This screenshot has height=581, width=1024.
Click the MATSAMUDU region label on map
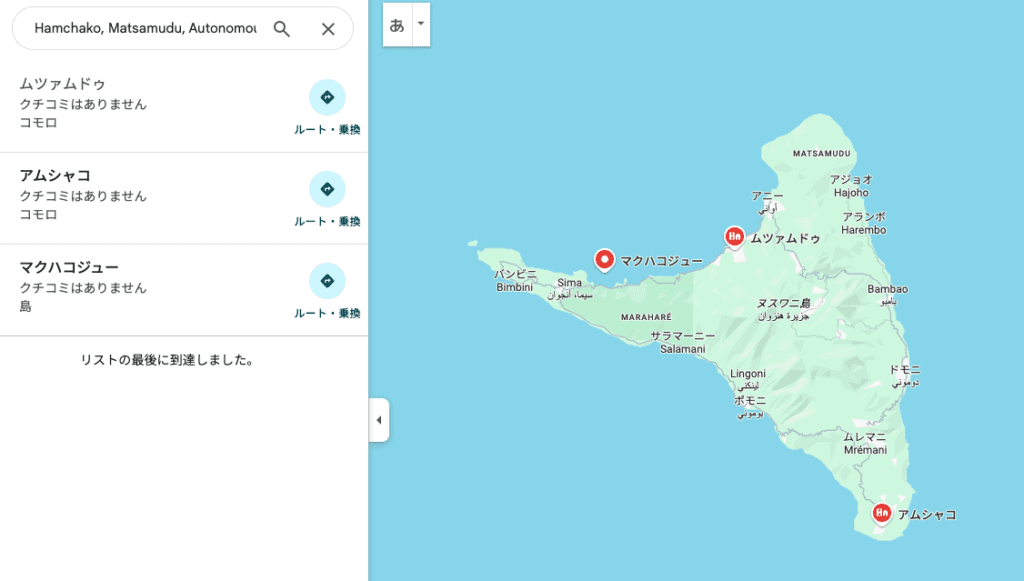point(822,153)
